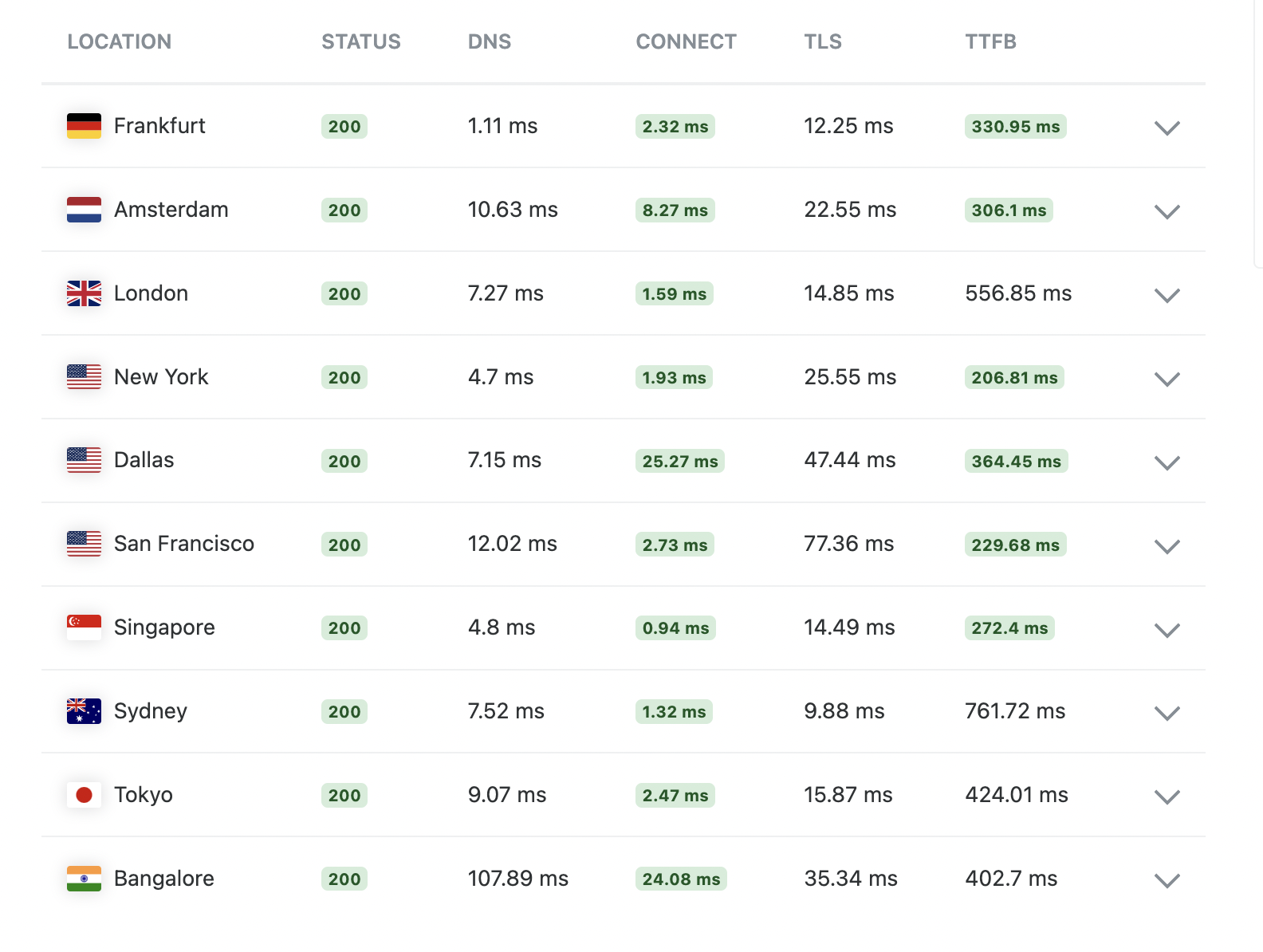Click San Francisco's 229.68 ms TTFB badge
1263x952 pixels.
pos(1015,545)
